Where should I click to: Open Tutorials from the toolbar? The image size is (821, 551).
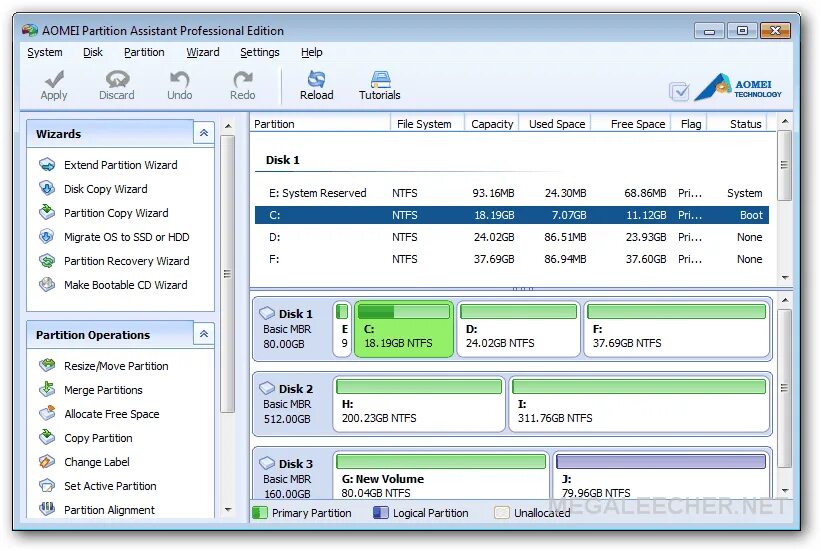[380, 79]
